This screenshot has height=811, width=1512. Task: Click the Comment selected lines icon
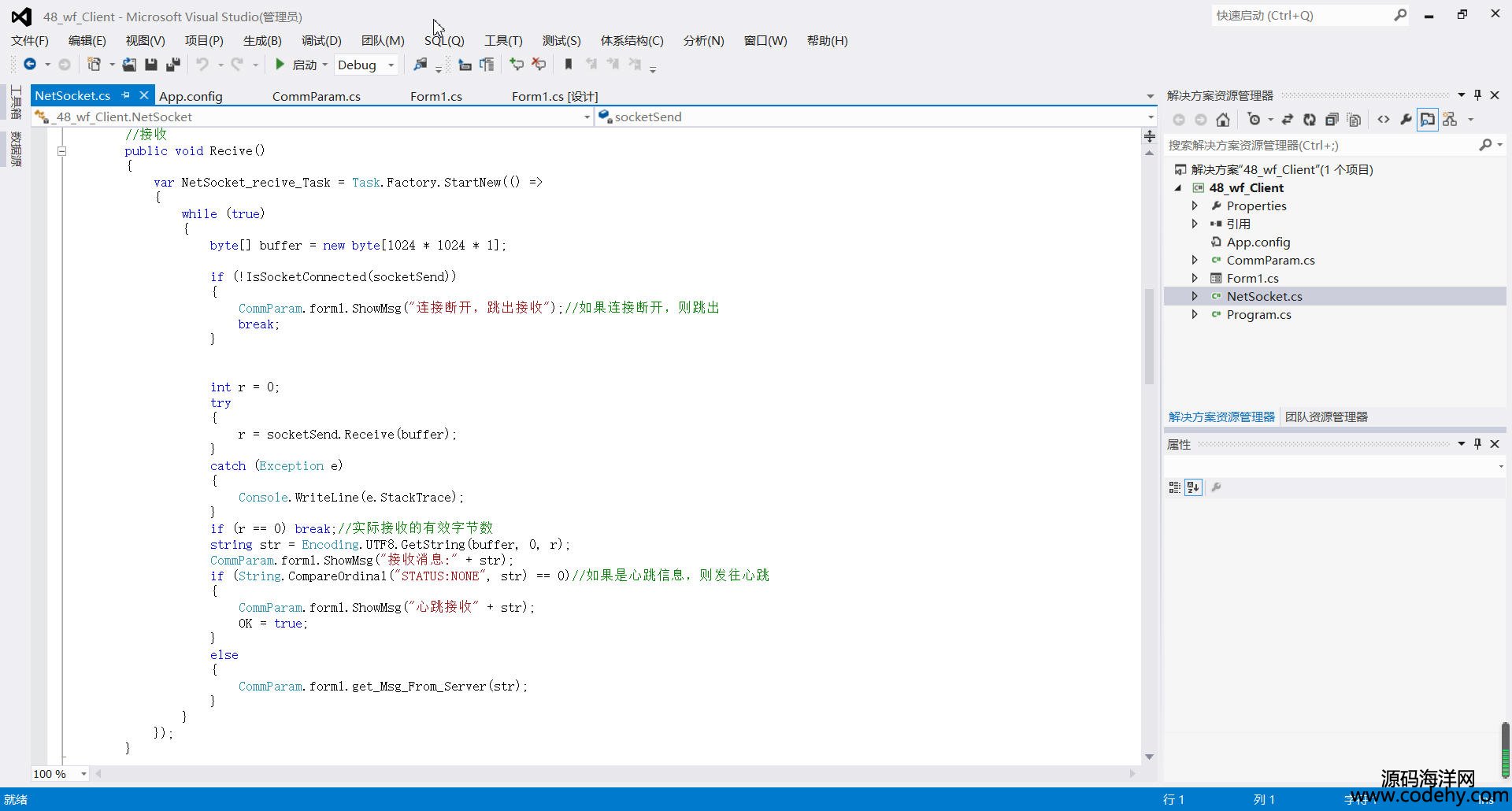517,65
